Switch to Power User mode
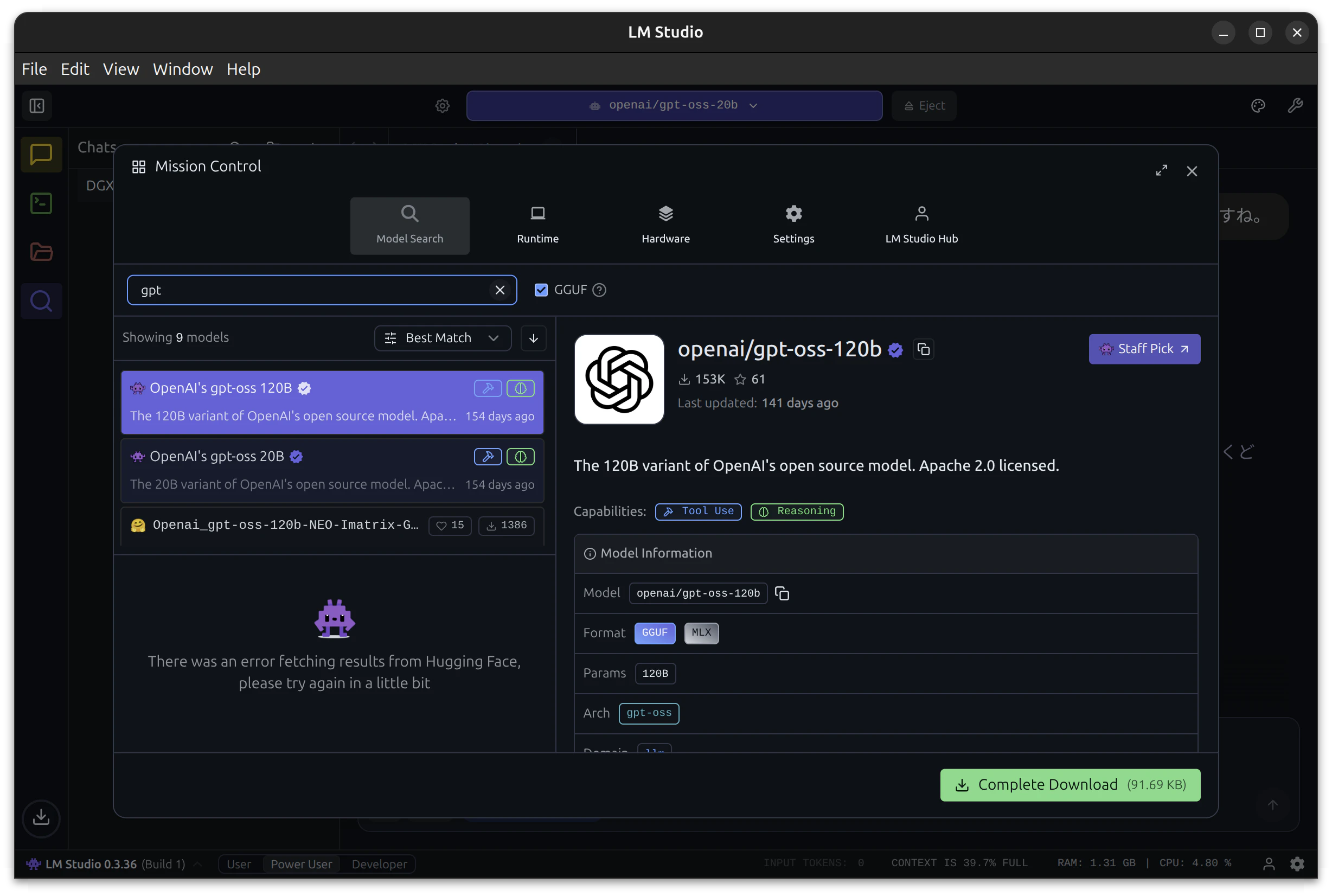1332x896 pixels. click(301, 864)
